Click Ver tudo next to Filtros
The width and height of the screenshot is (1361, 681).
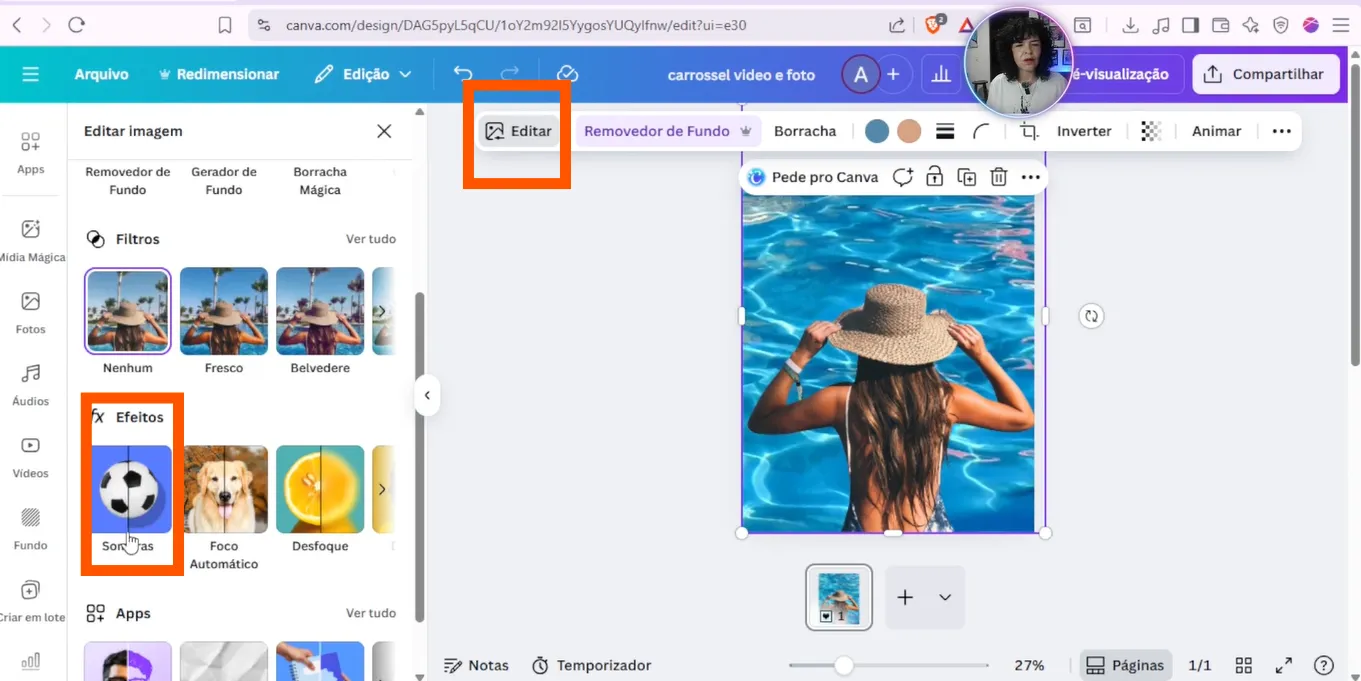(371, 239)
